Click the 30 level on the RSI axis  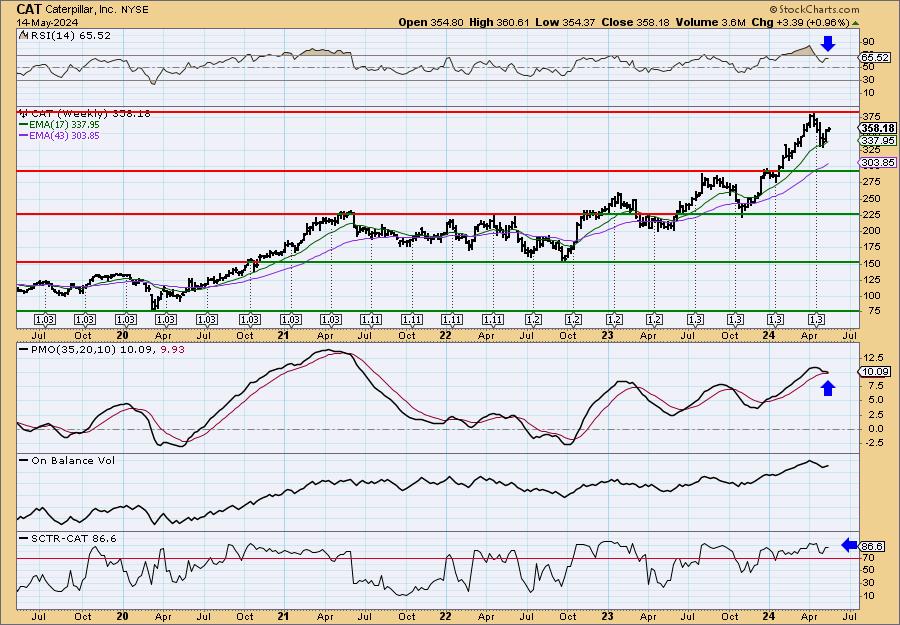tap(868, 80)
